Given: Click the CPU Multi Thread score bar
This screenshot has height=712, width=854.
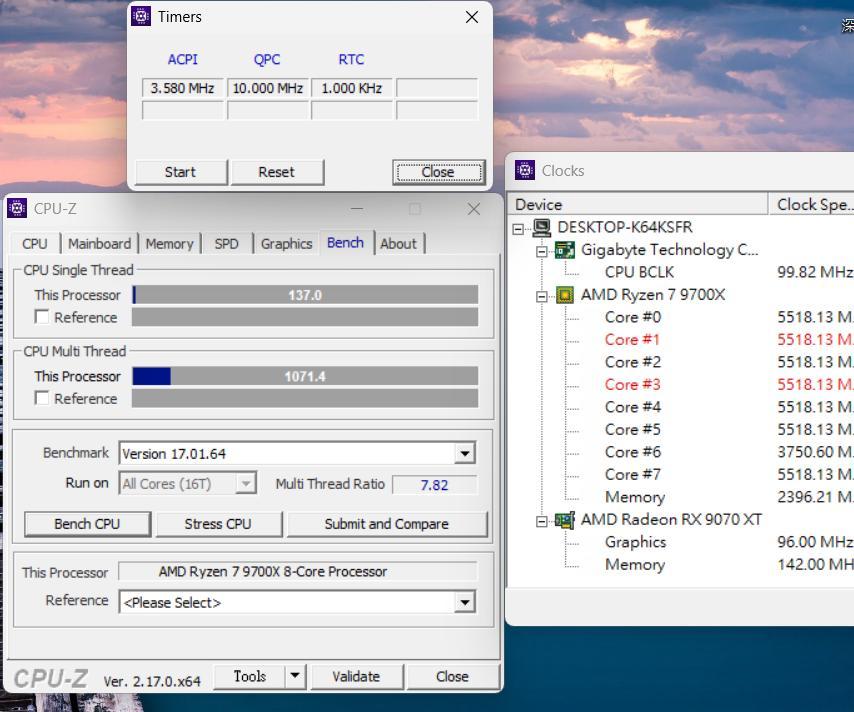Looking at the screenshot, I should click(x=305, y=377).
